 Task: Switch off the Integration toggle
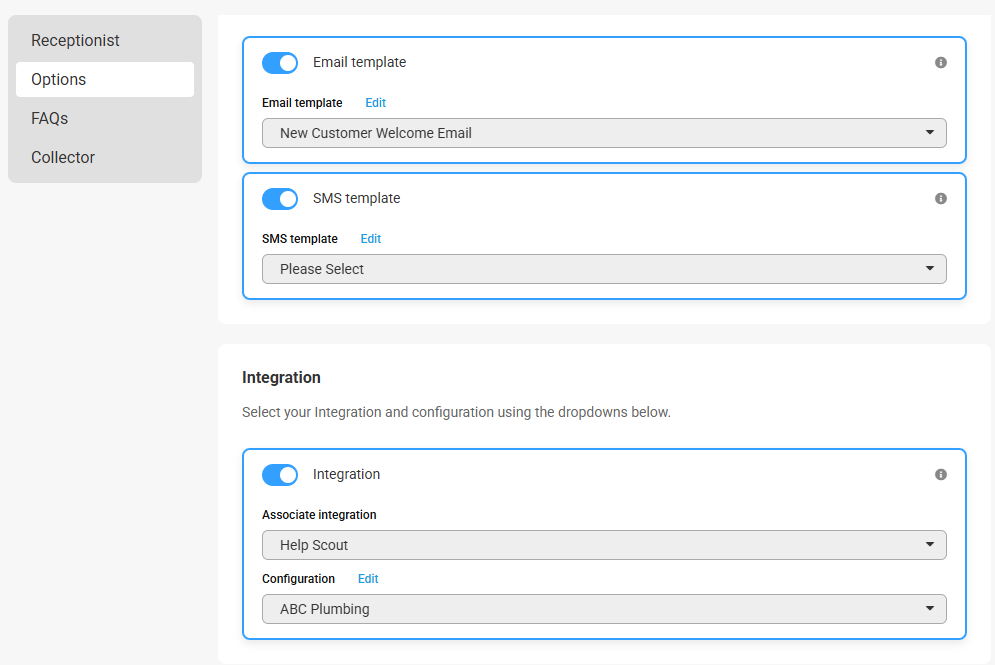click(280, 475)
